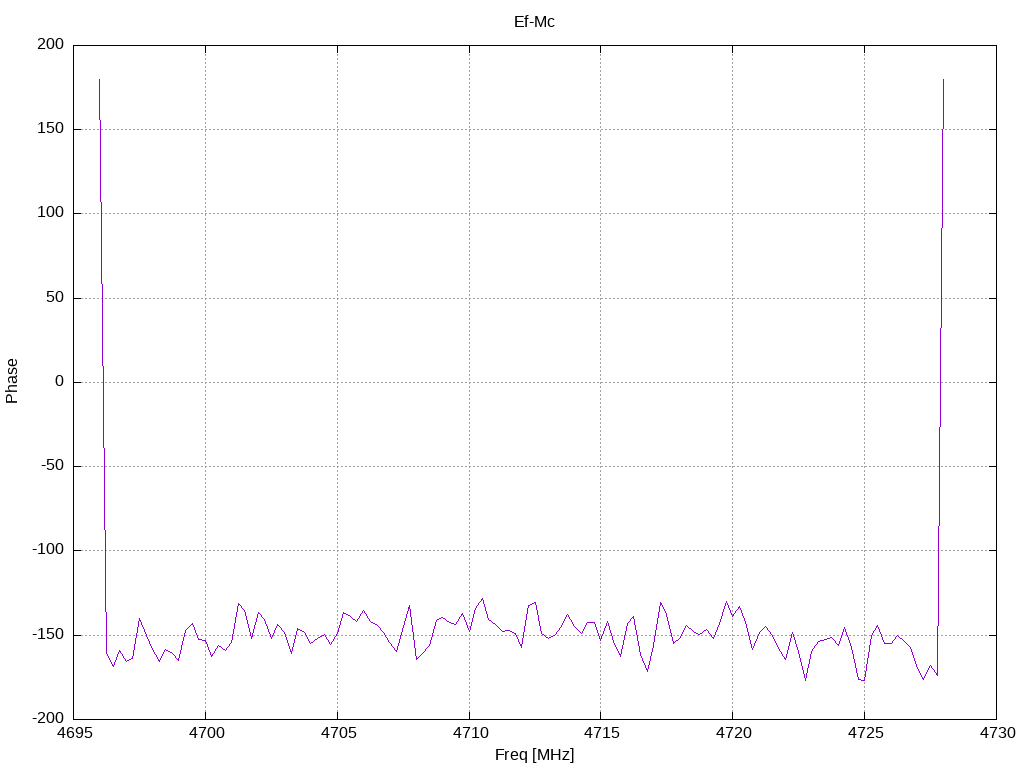The height and width of the screenshot is (768, 1024).
Task: Click the -100 y-axis tick label
Action: pyautogui.click(x=48, y=550)
